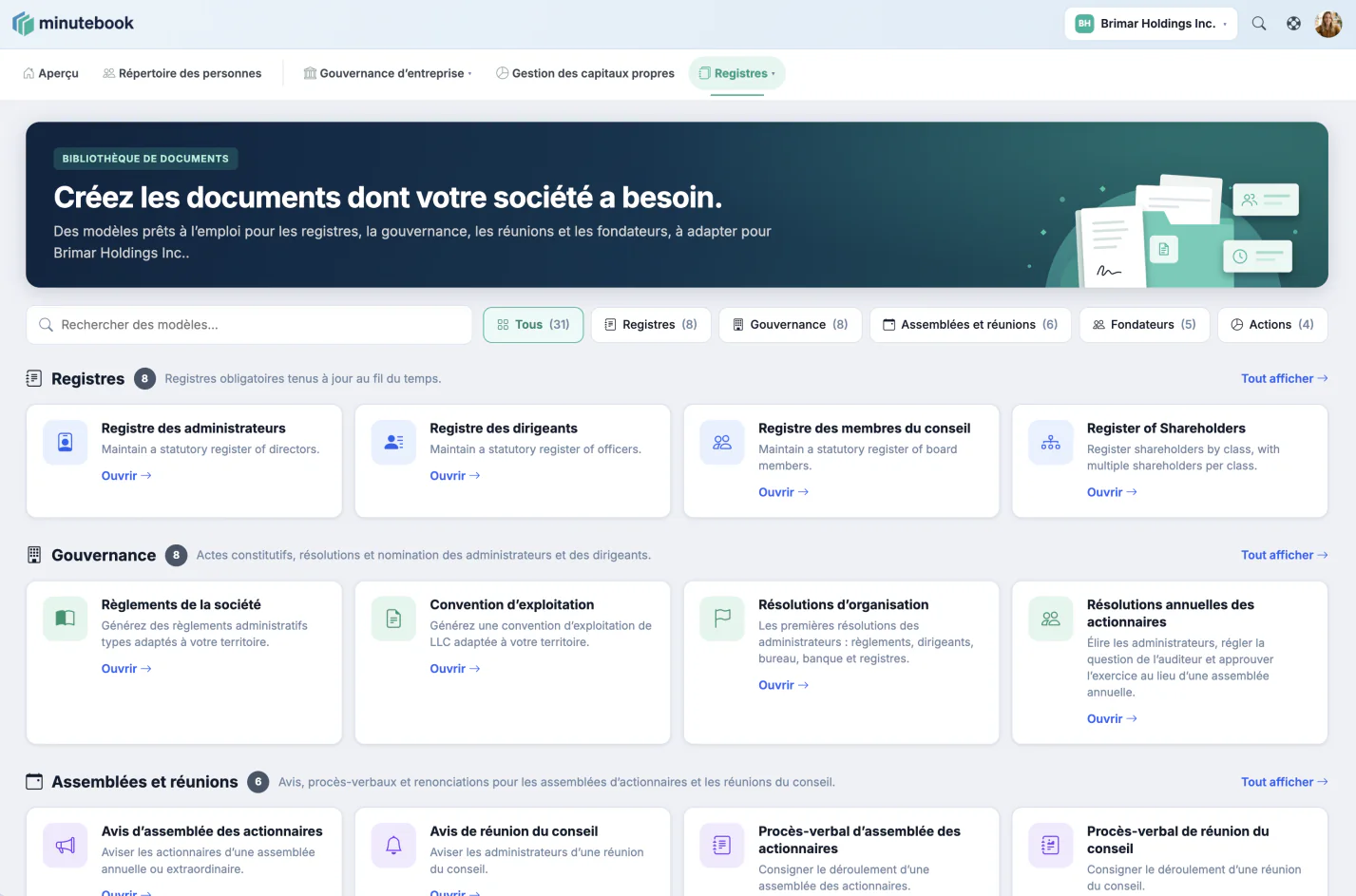The image size is (1356, 896).
Task: Open Registre des administrateurs via Ouvrir
Action: pos(126,476)
